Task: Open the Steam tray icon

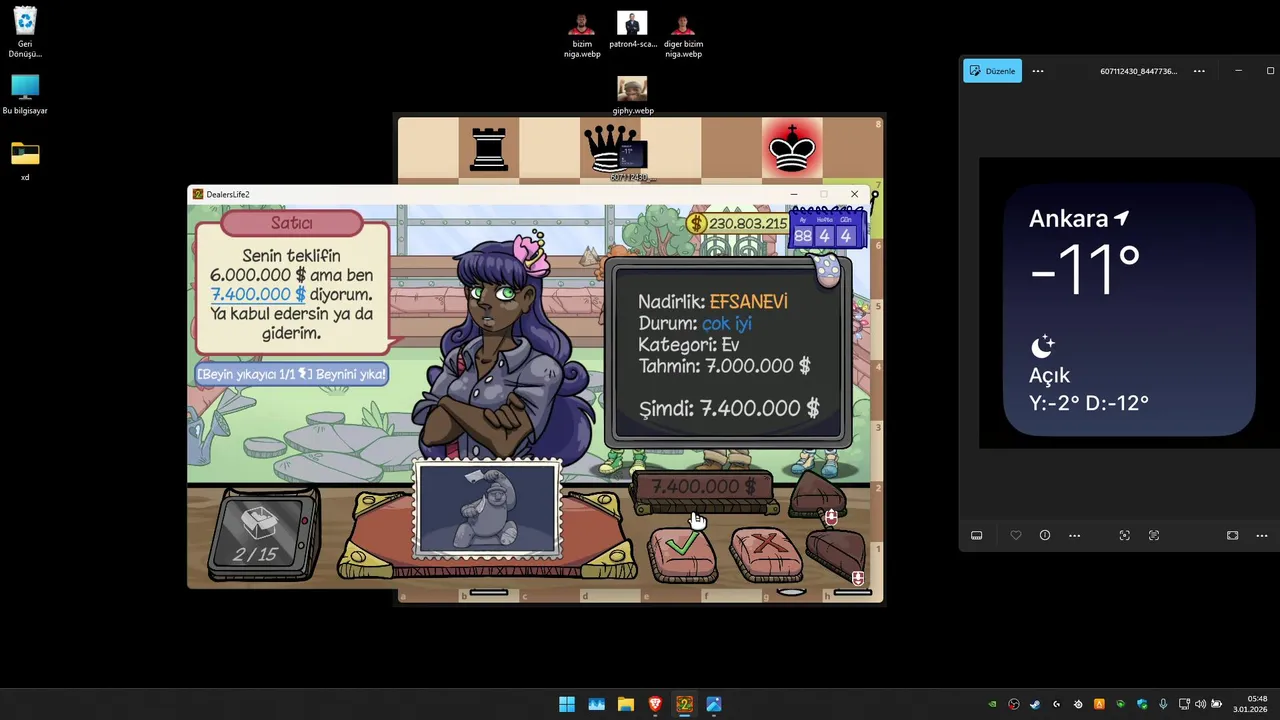Action: 1035,704
